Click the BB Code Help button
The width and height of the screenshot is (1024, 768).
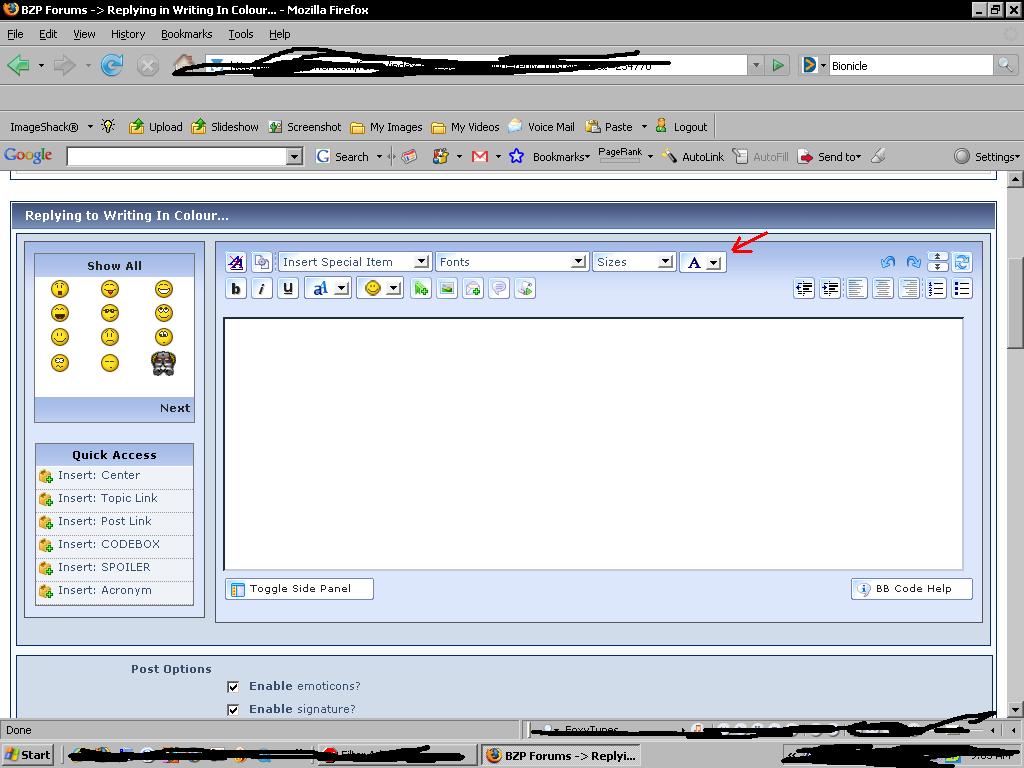click(912, 588)
